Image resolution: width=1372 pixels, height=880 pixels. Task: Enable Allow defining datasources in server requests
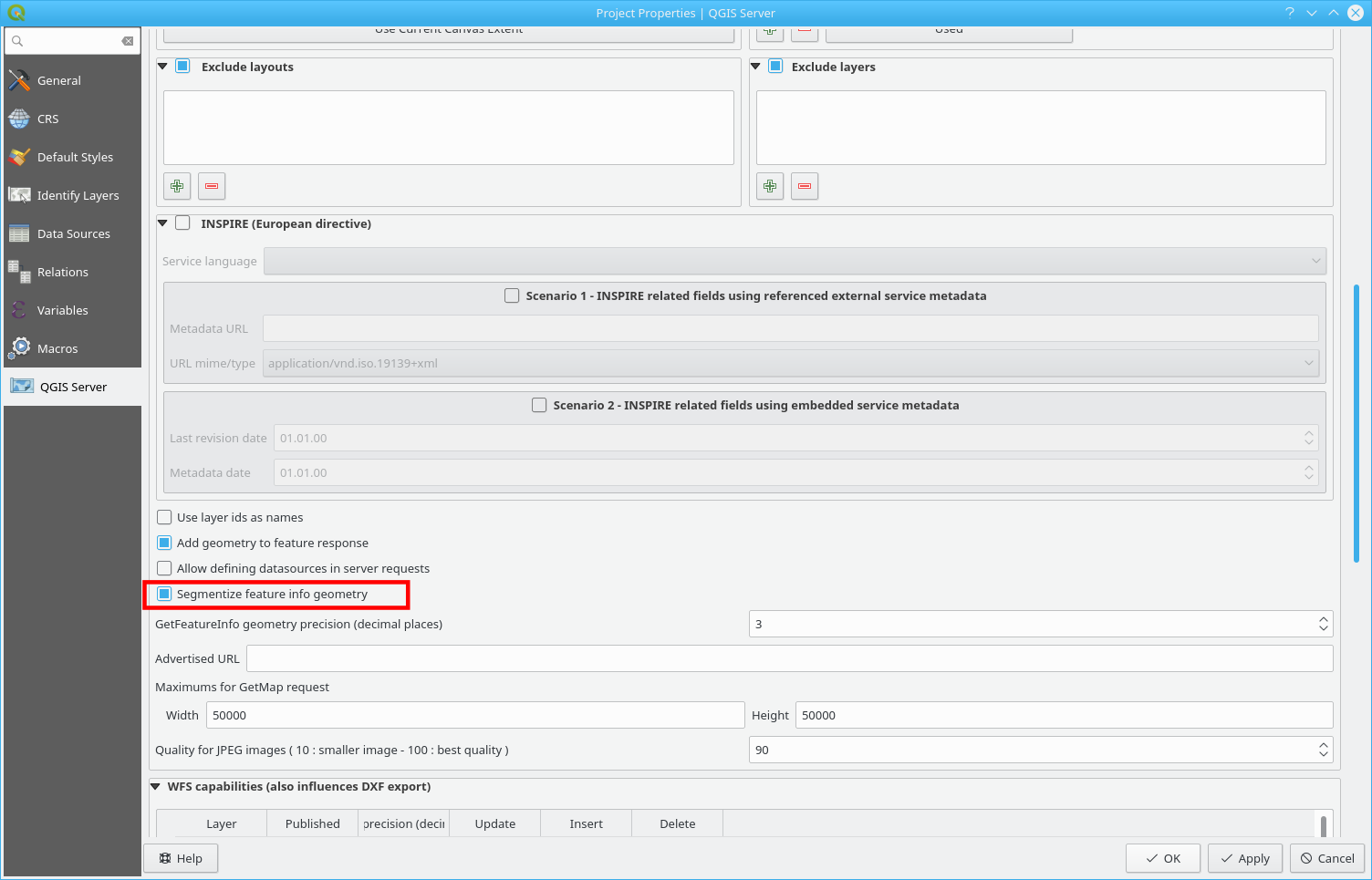(x=164, y=568)
